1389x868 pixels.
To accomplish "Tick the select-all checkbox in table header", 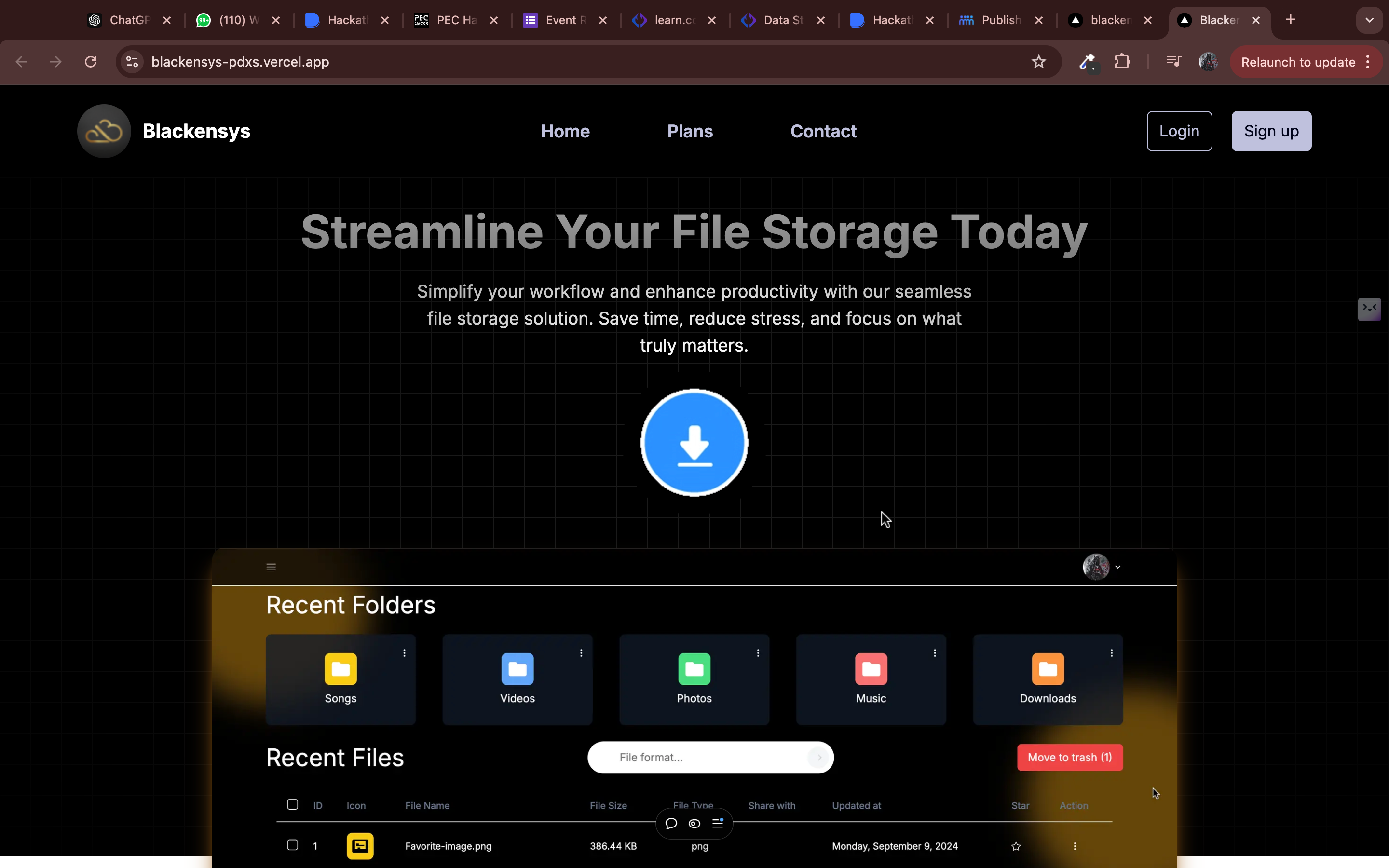I will click(x=292, y=805).
